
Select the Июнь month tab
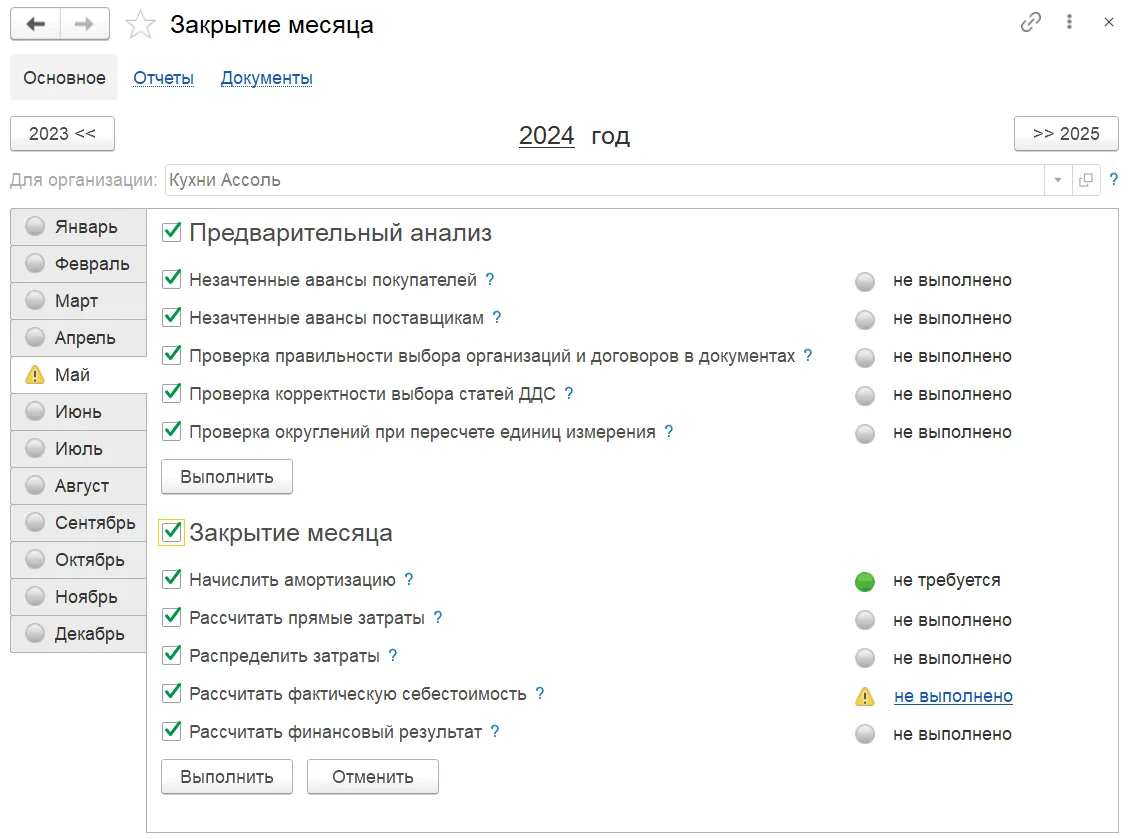click(x=78, y=412)
